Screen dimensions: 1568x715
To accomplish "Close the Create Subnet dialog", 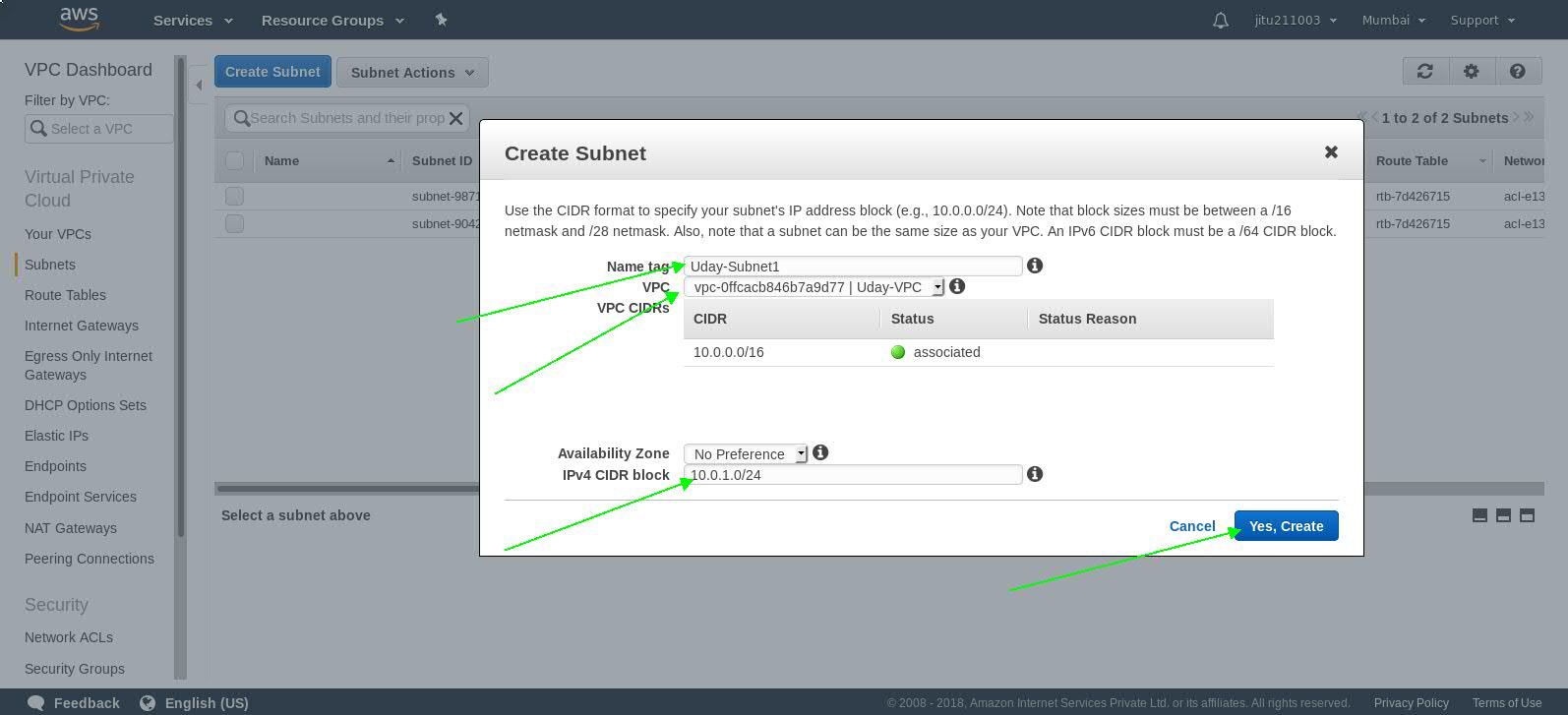I will click(1331, 151).
